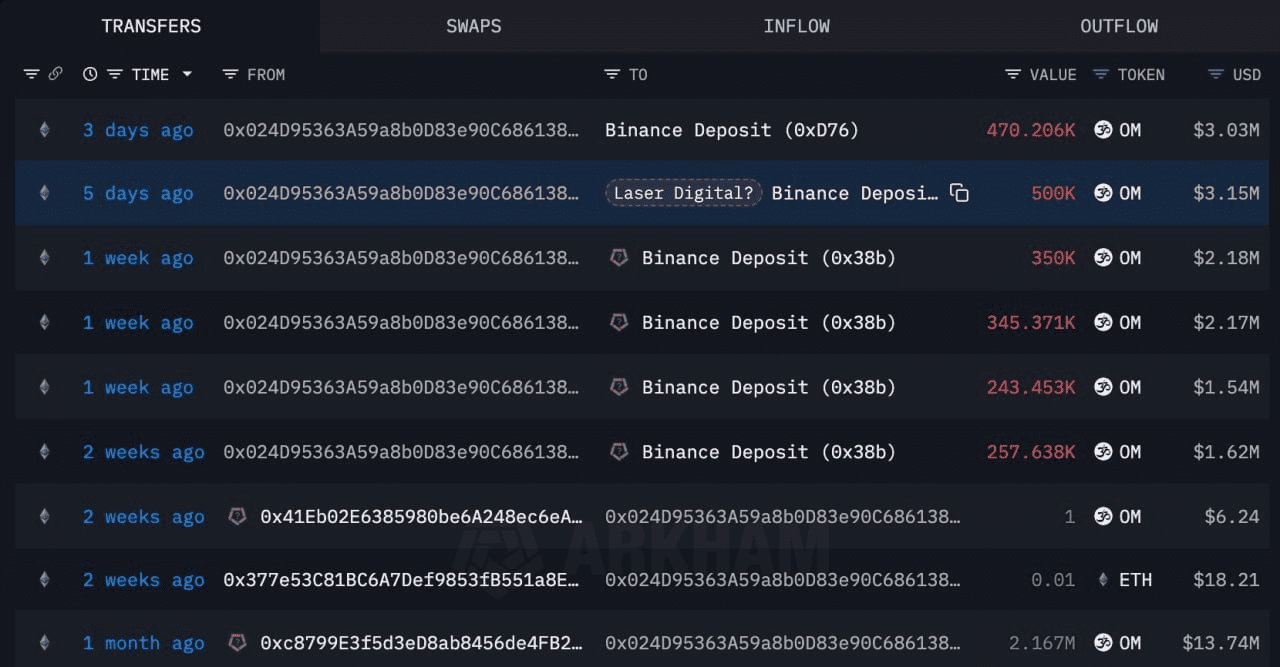The image size is (1280, 667).
Task: Open Binance Deposit (0xD76) entity
Action: [x=732, y=130]
